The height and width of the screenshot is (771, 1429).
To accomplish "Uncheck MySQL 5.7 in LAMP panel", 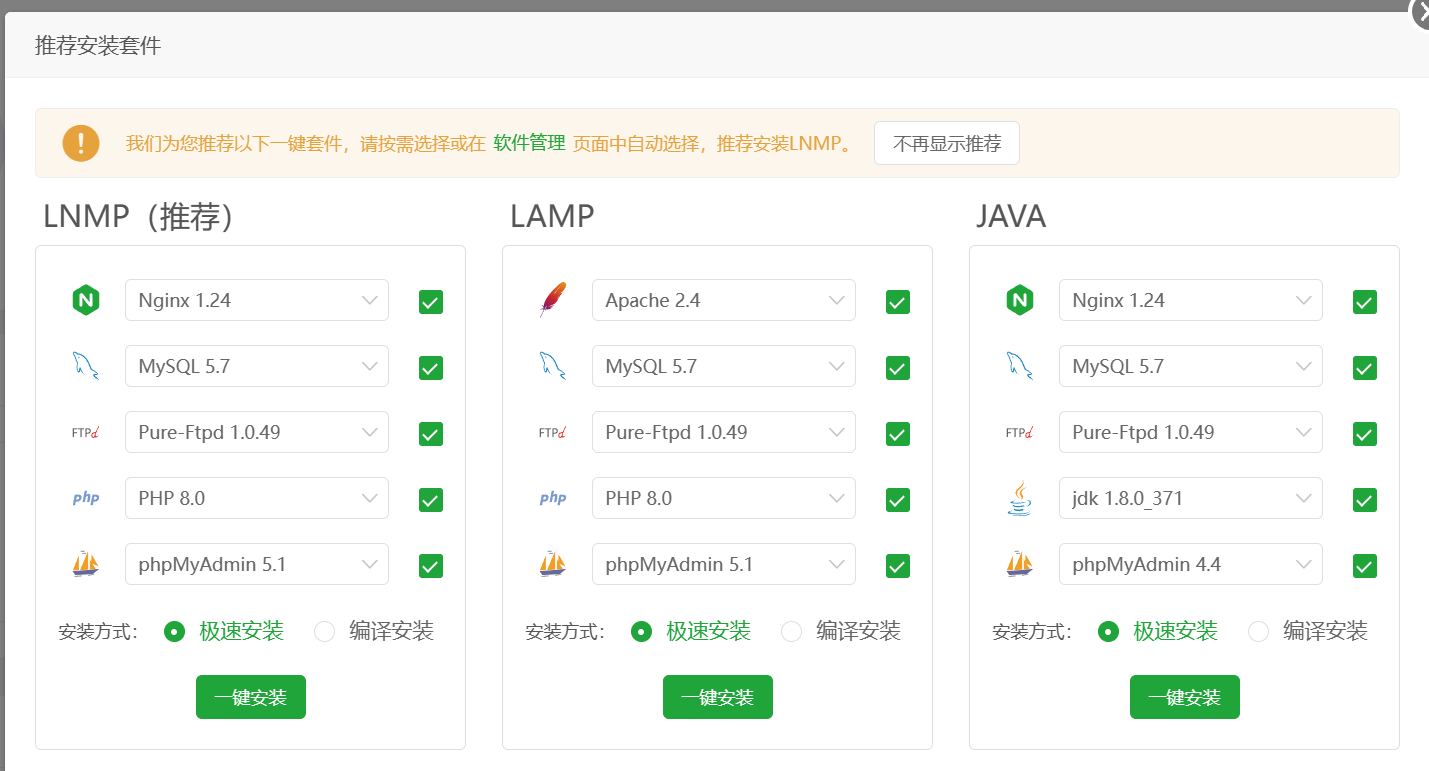I will (898, 368).
